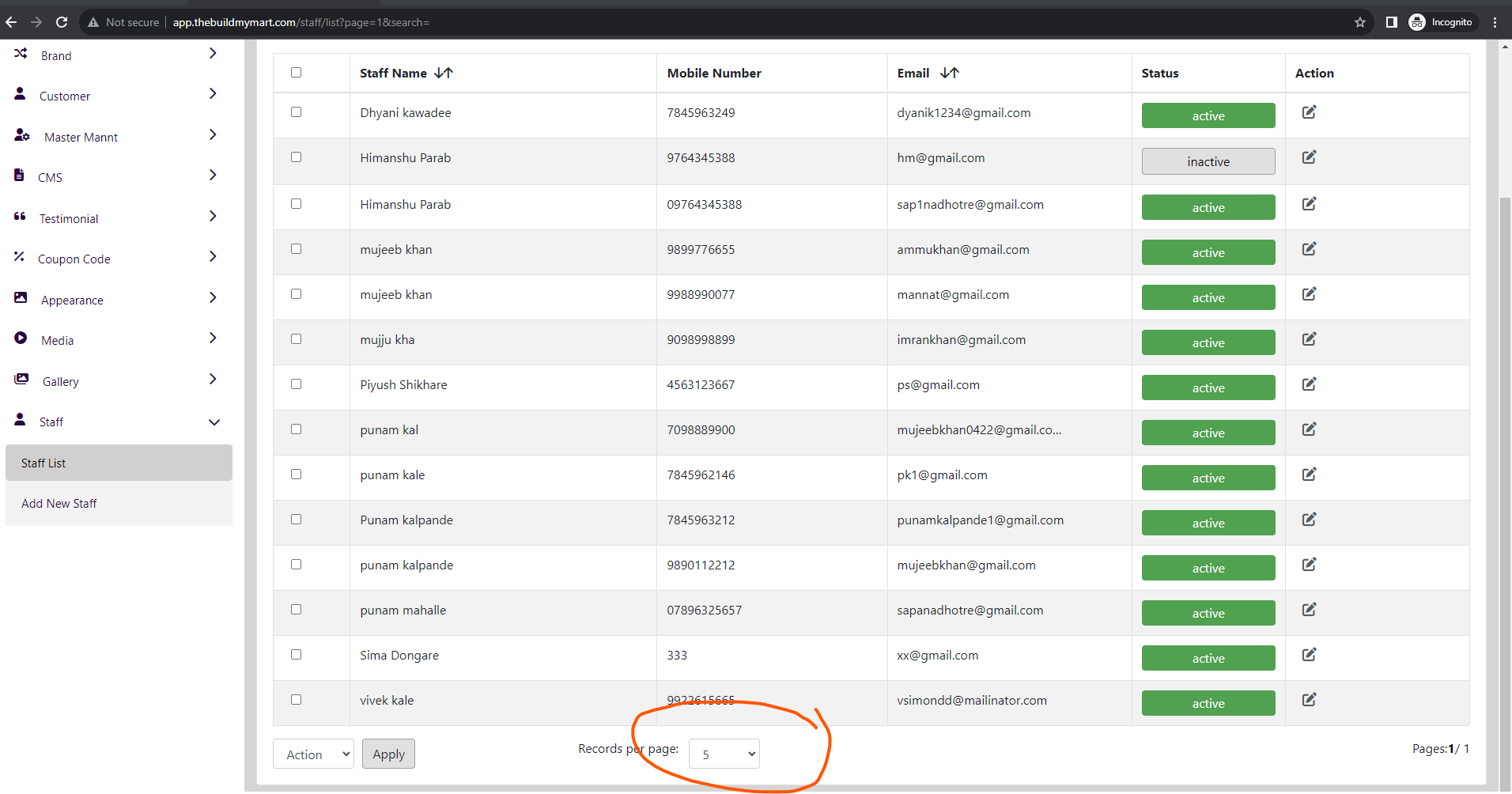Check the Dhyani kawadee row checkbox

pos(297,112)
